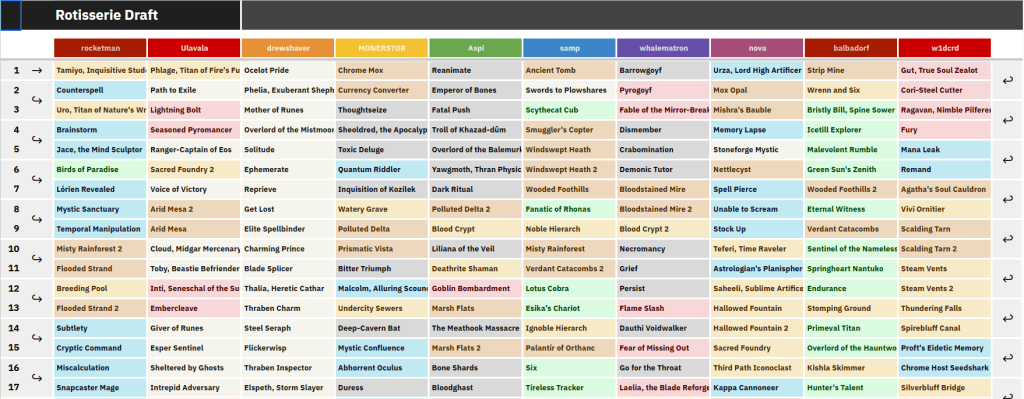Select the Cryptic Command cell
This screenshot has width=1024, height=399.
tap(101, 348)
